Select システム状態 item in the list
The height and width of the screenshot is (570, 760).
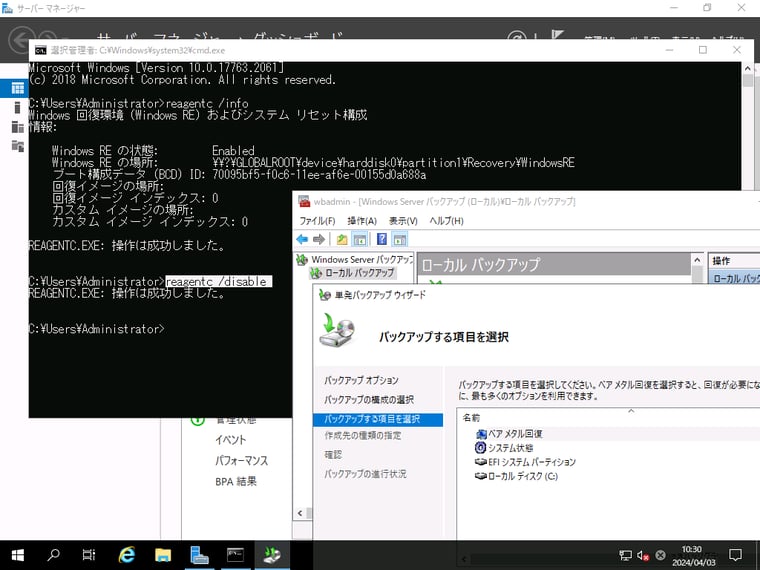510,448
